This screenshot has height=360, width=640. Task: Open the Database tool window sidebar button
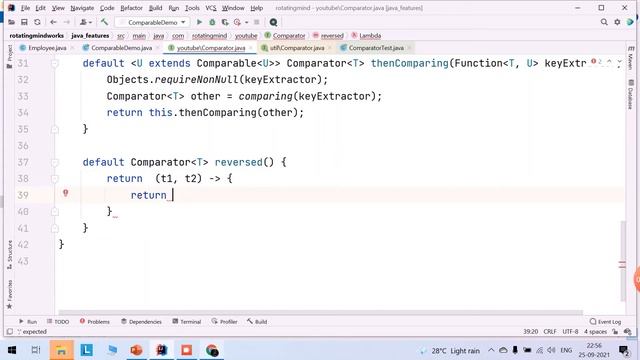(630, 94)
